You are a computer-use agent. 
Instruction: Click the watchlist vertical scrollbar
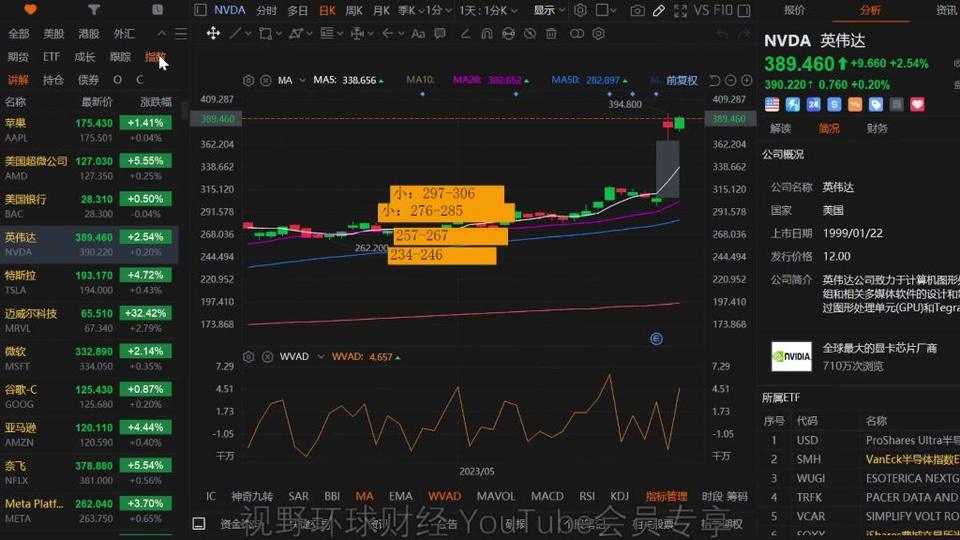(184, 111)
